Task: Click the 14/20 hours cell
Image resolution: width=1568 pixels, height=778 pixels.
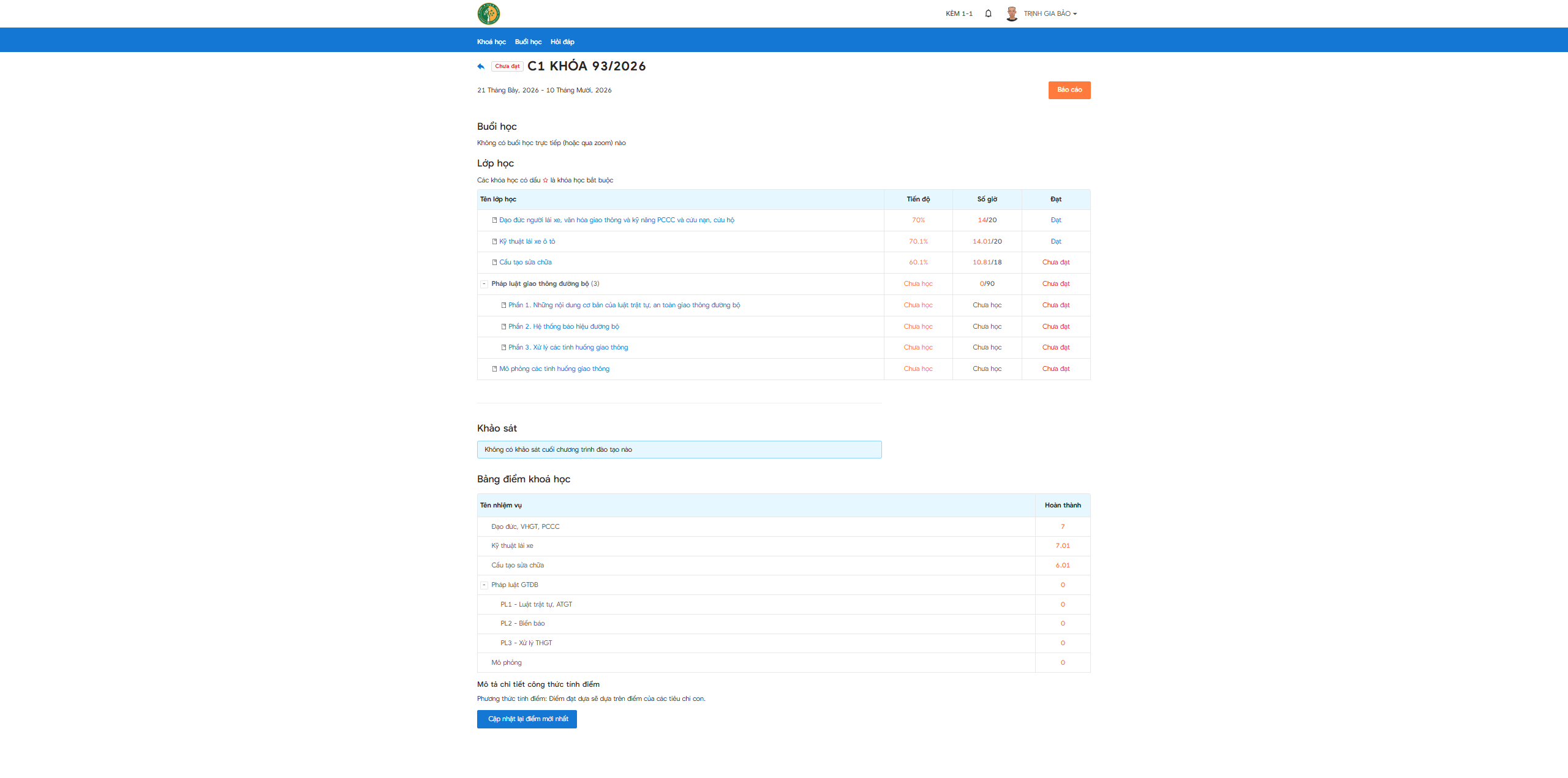Action: [987, 220]
